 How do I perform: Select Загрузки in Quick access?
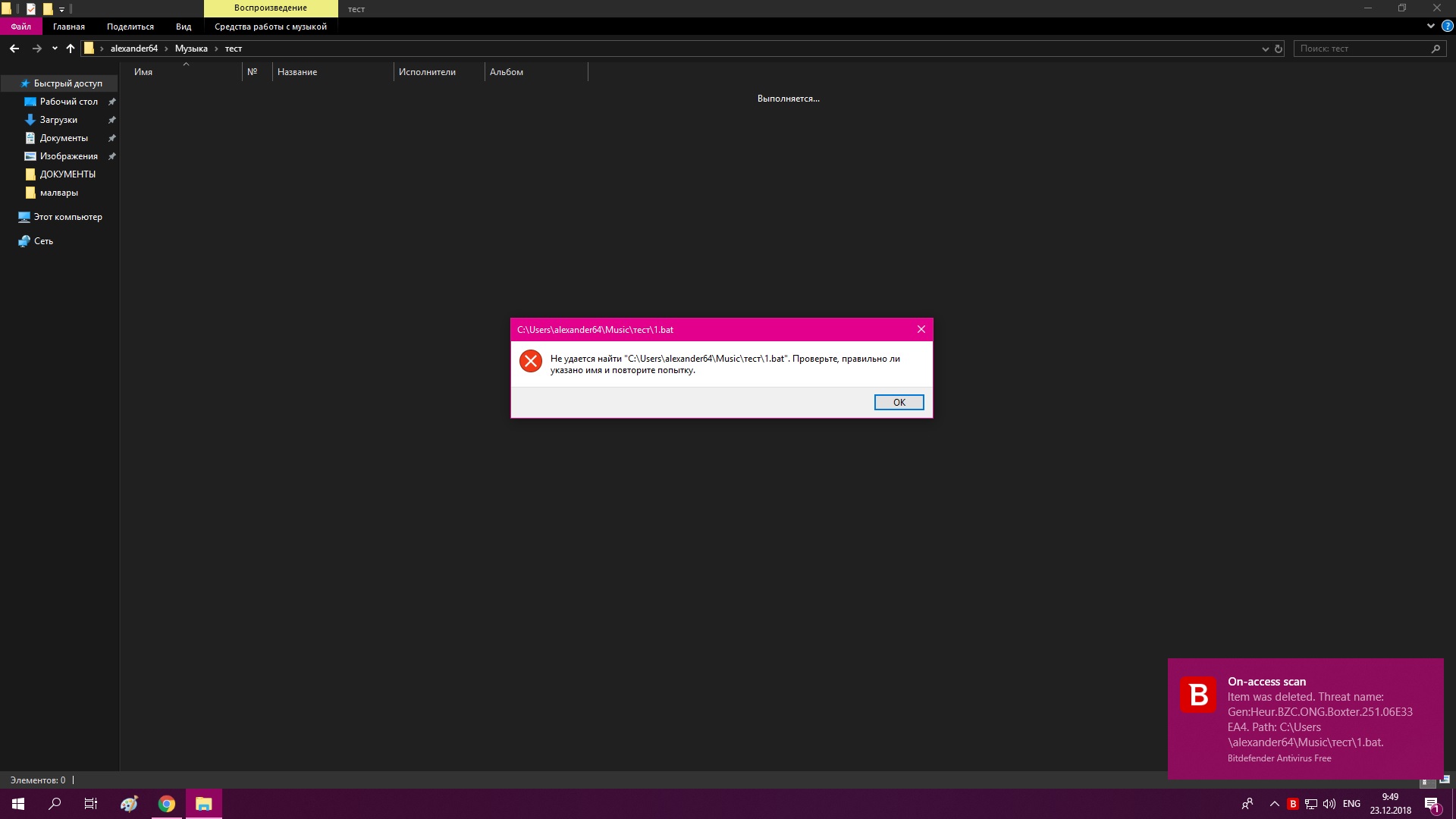(x=58, y=120)
